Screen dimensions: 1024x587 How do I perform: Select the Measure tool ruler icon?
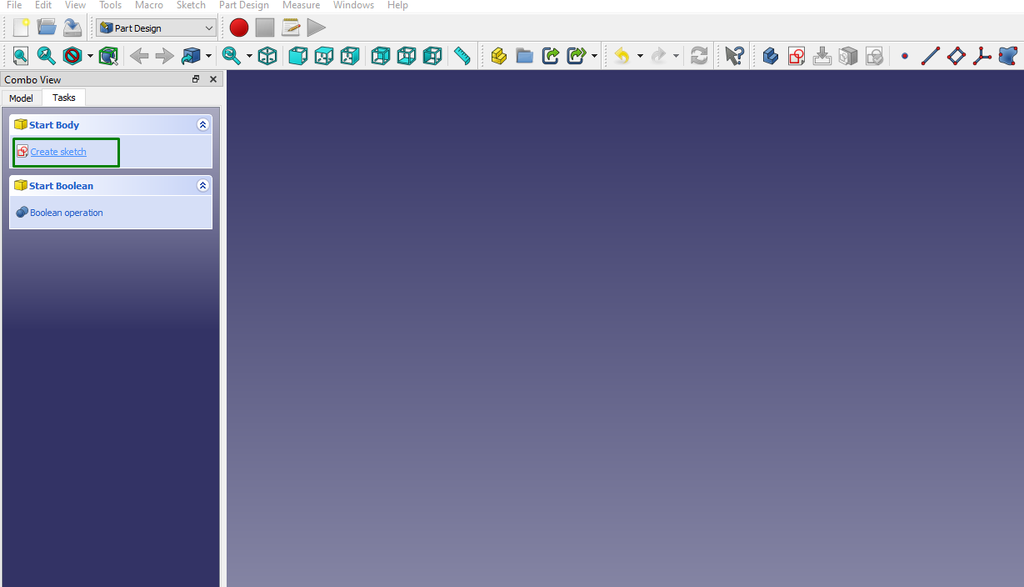point(462,55)
